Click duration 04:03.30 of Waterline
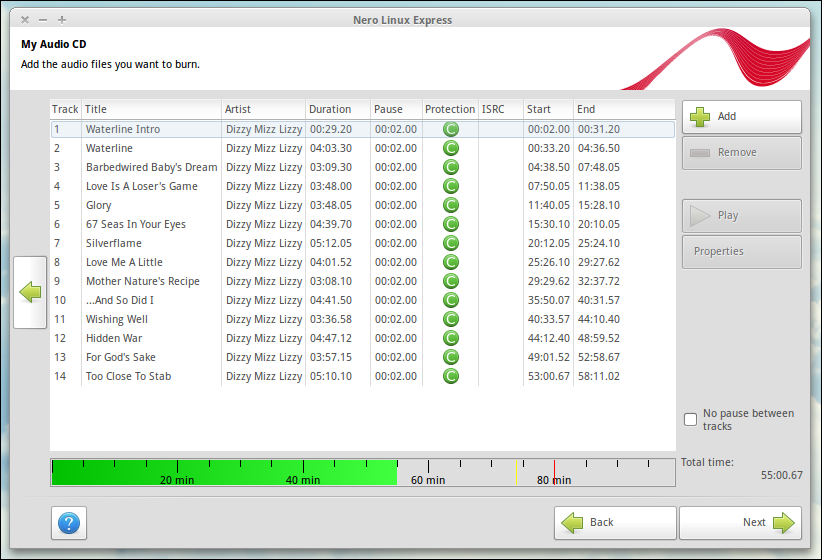 [331, 148]
